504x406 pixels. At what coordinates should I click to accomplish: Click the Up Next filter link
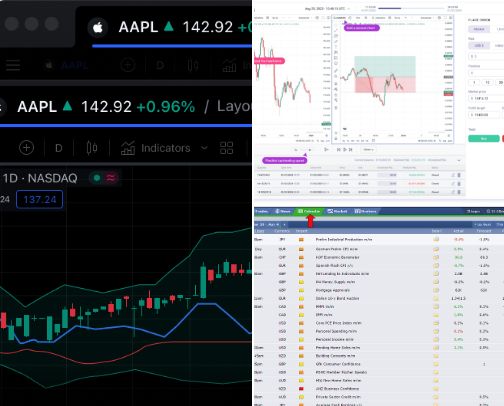click(483, 225)
